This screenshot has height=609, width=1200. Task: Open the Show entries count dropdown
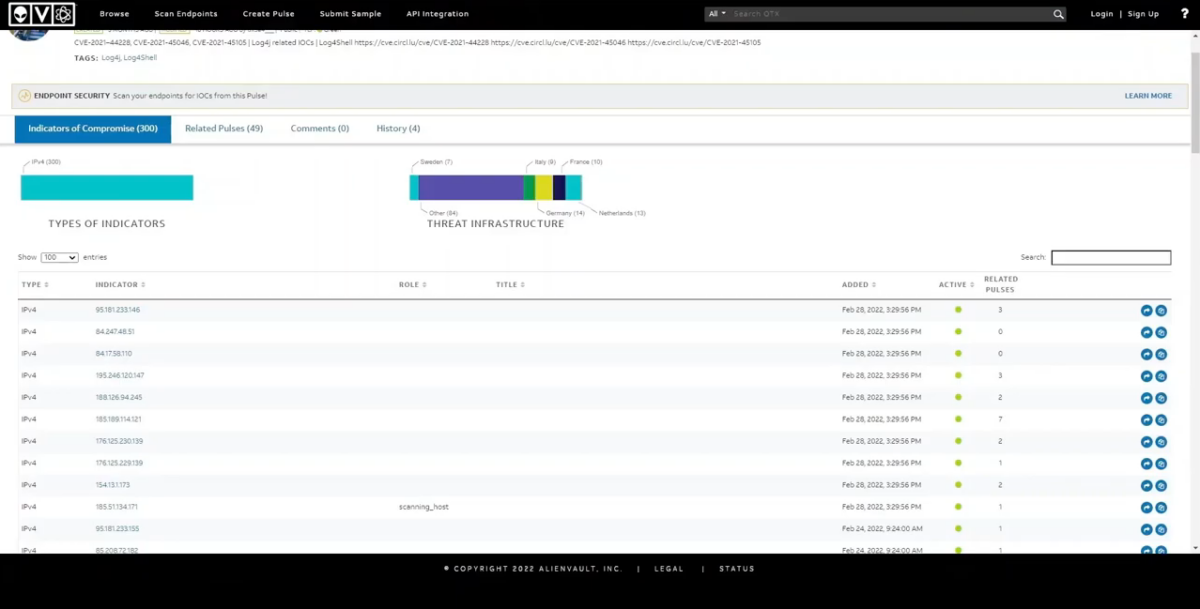[x=59, y=258]
